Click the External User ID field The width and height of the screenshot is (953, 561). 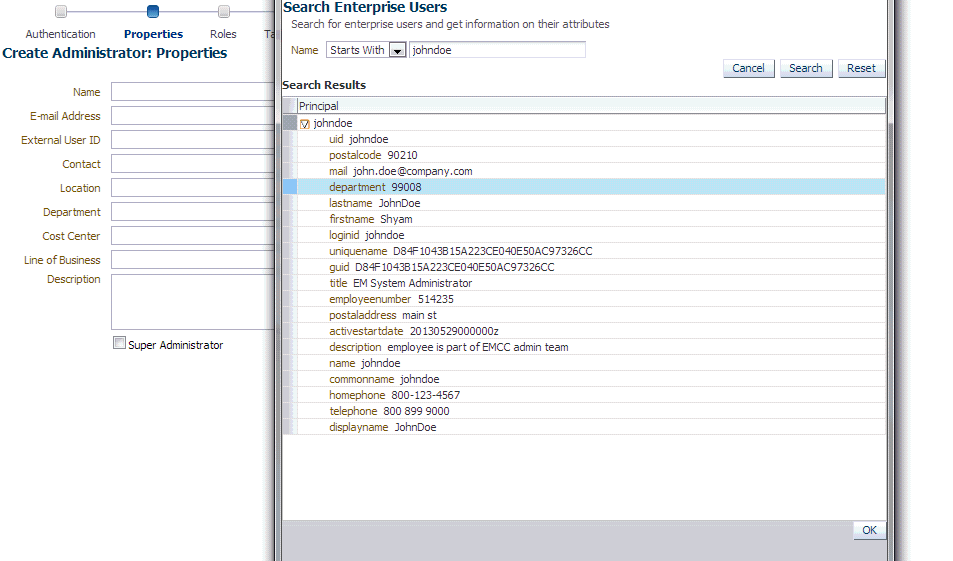point(193,140)
